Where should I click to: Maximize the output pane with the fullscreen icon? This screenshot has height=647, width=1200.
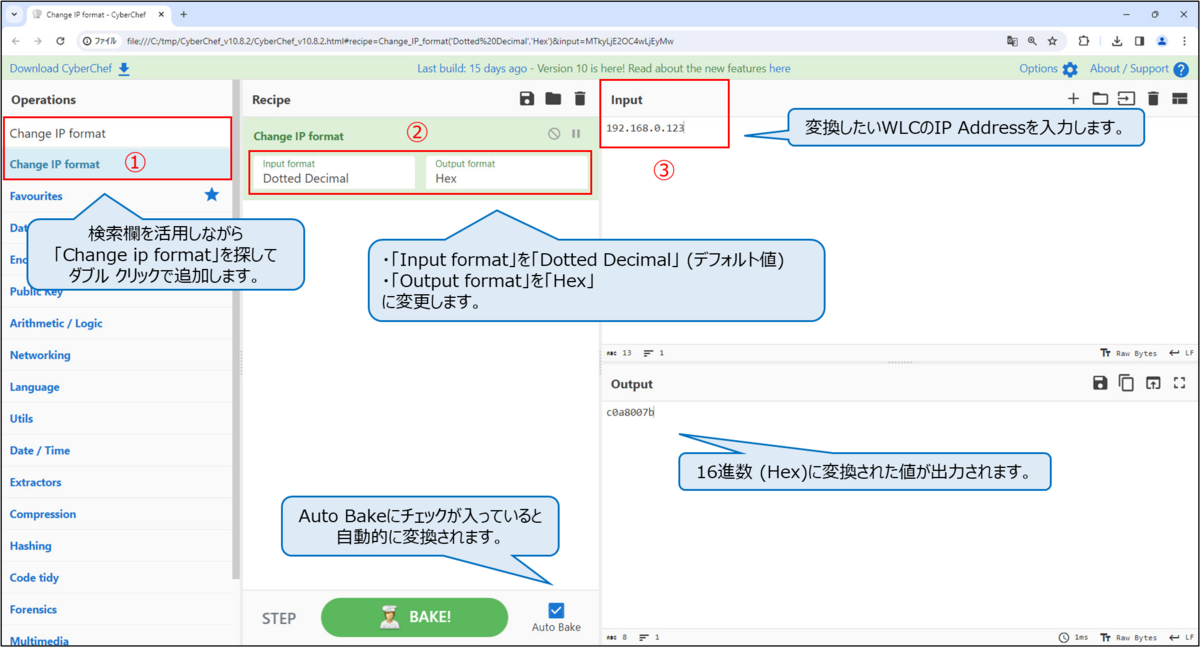pos(1179,383)
